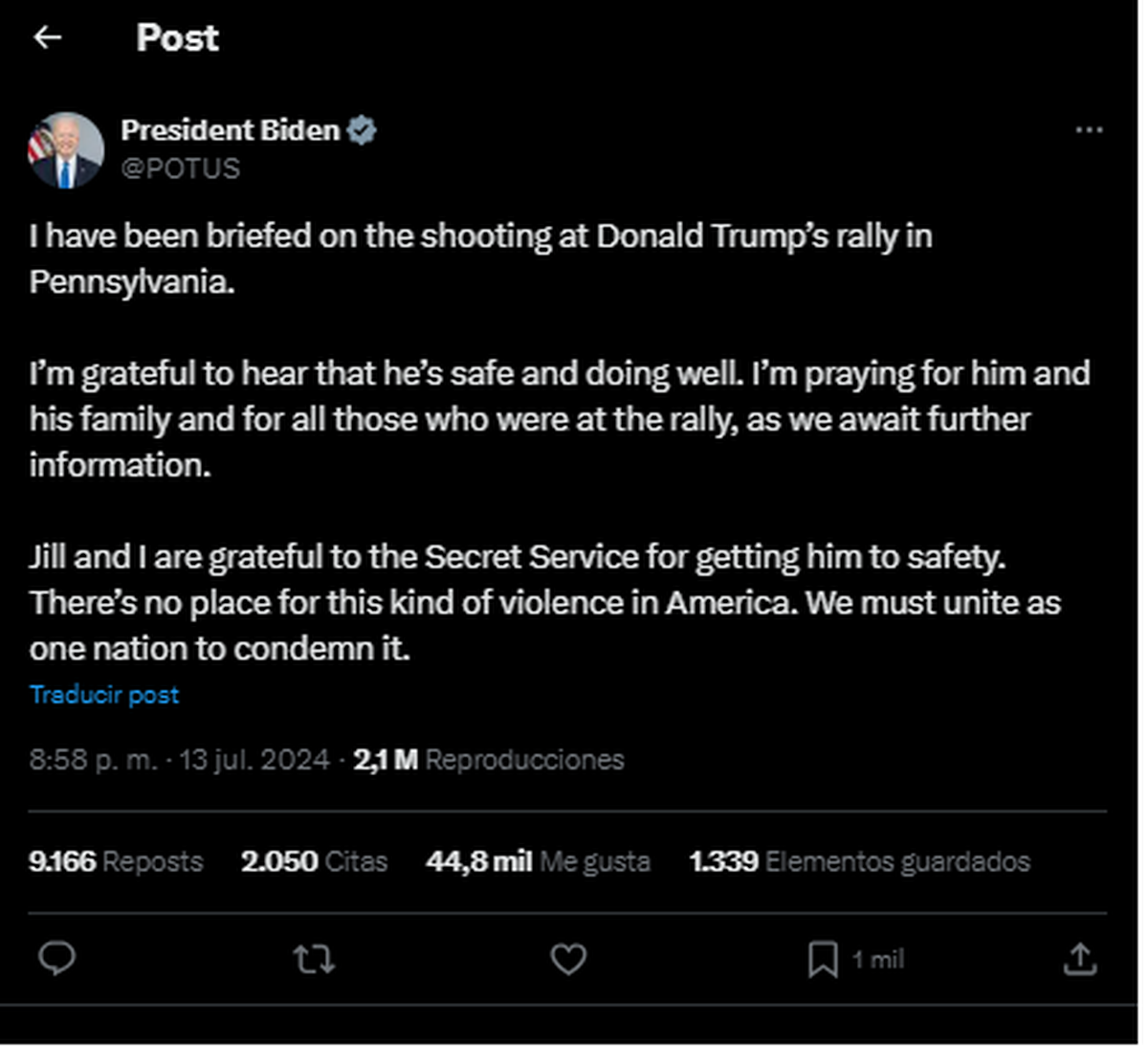
Task: View the 44,8 mil Me gusta list
Action: pyautogui.click(x=538, y=861)
